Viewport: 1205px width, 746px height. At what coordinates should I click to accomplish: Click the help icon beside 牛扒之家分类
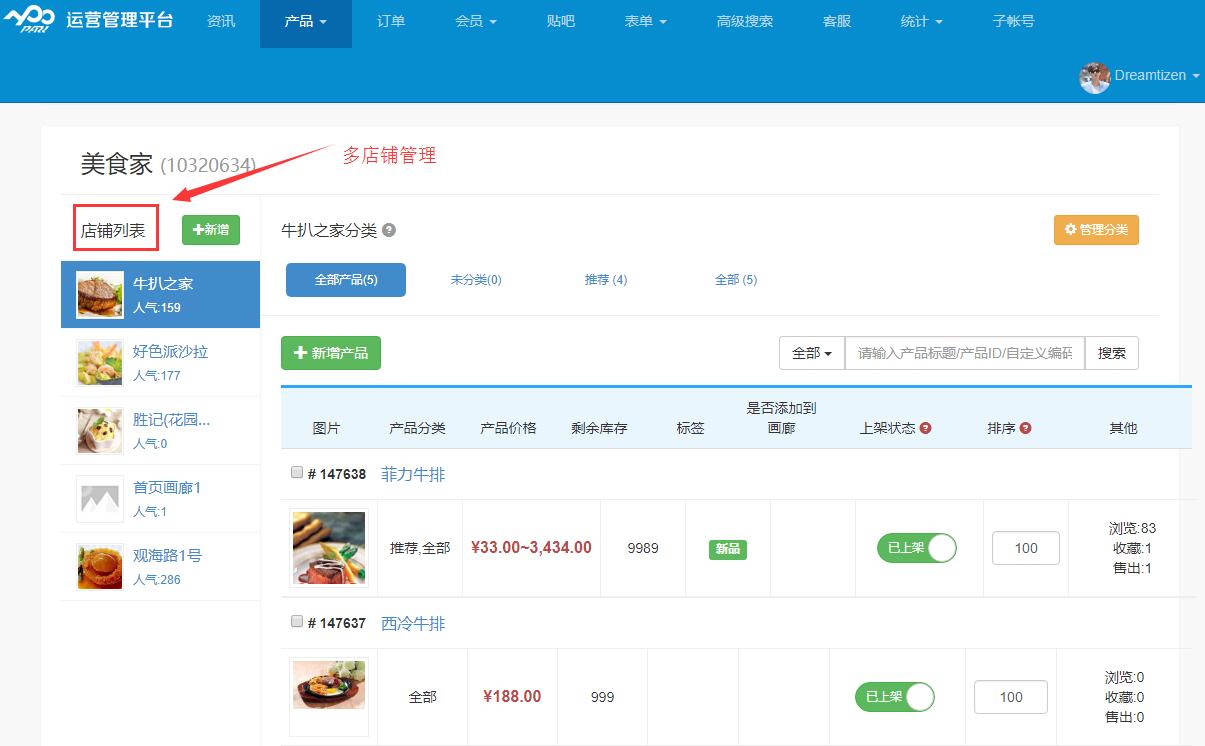tap(389, 229)
